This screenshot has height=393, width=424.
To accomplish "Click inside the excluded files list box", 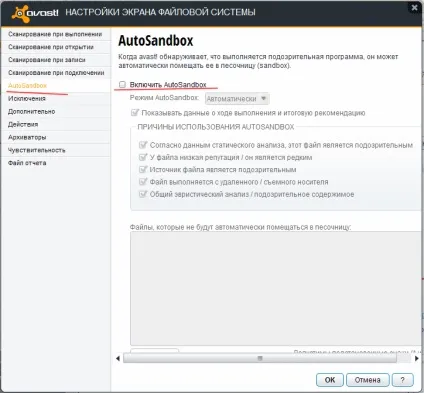I will click(276, 288).
